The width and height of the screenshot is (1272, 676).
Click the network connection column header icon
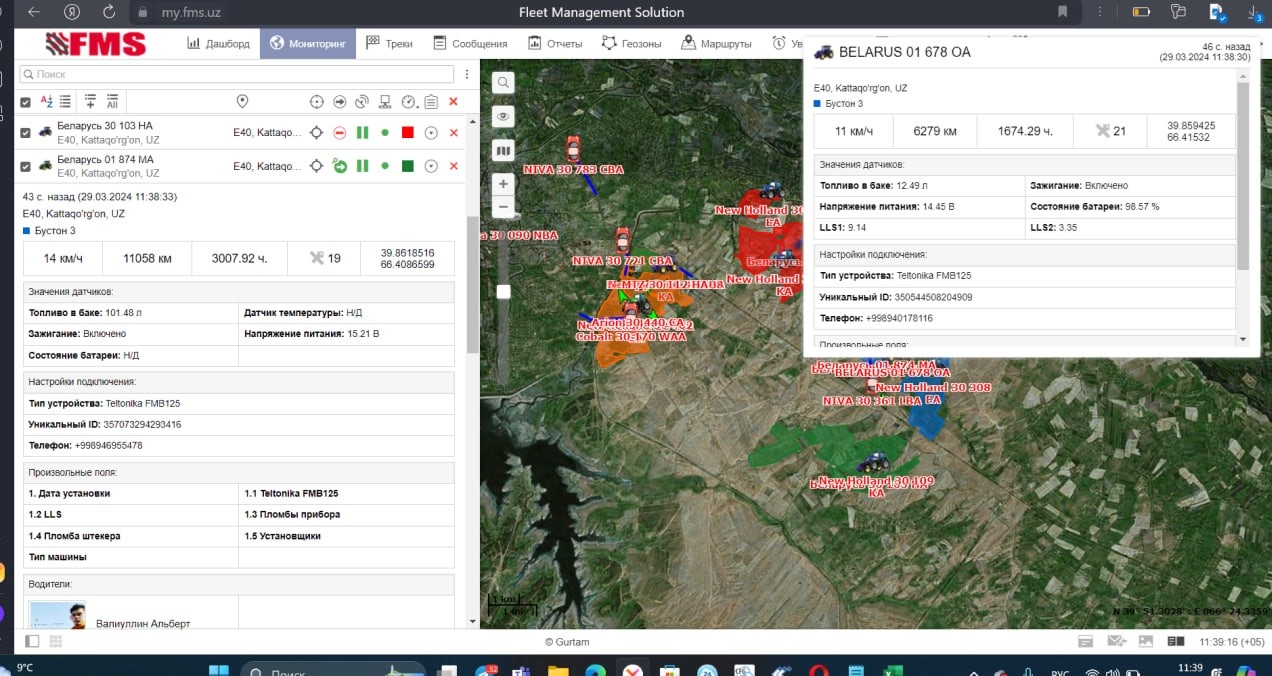[385, 102]
